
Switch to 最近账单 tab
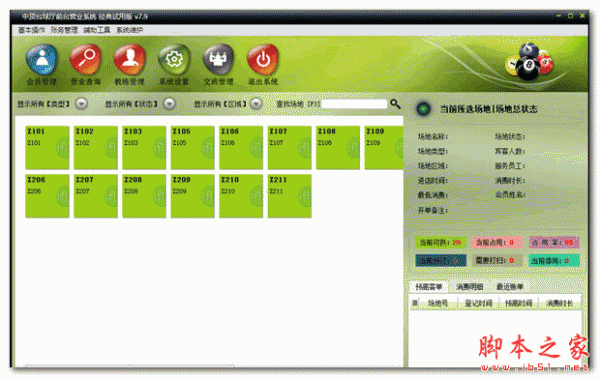(510, 287)
